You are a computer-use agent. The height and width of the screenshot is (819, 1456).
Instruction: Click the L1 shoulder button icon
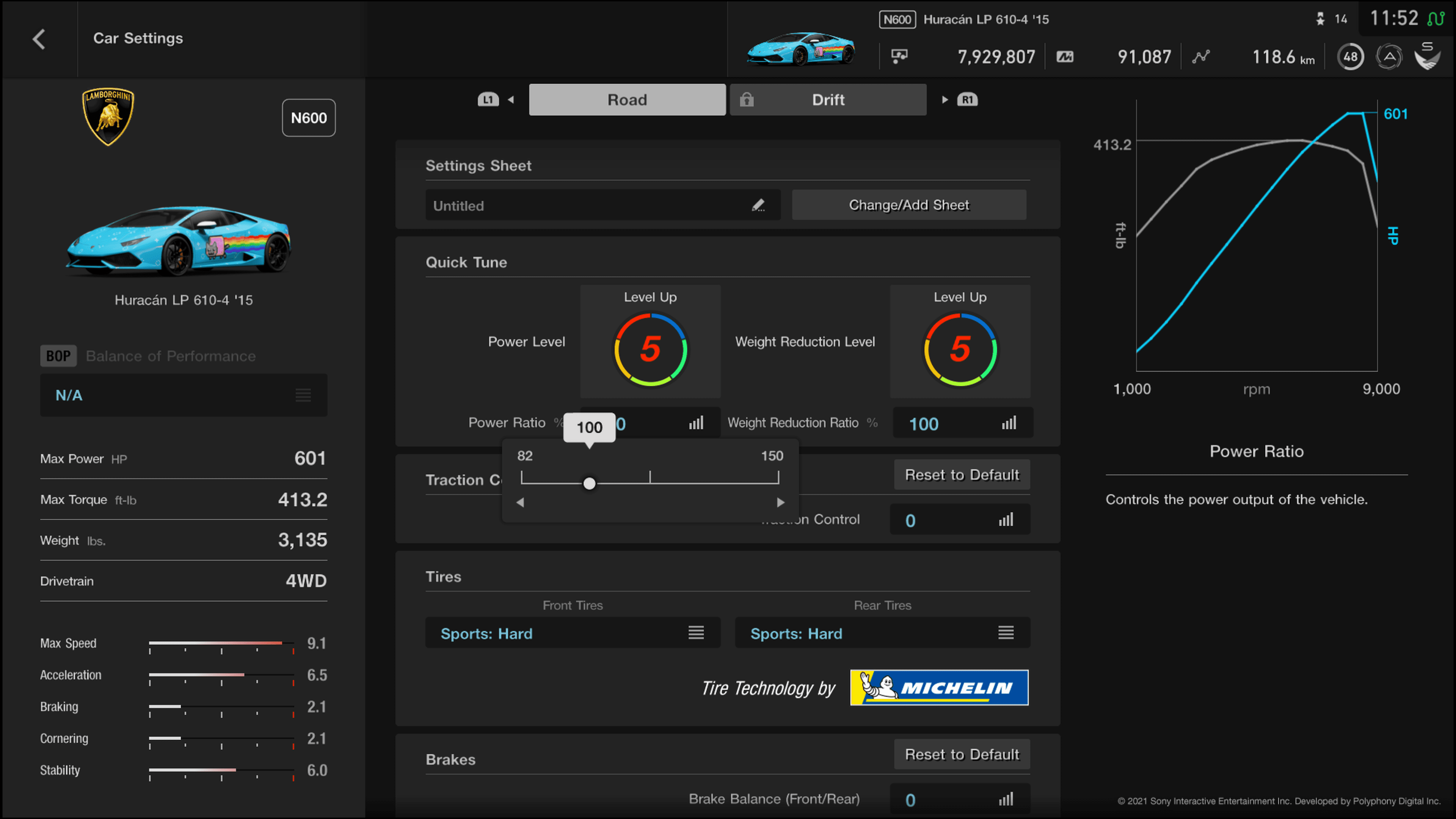point(488,99)
